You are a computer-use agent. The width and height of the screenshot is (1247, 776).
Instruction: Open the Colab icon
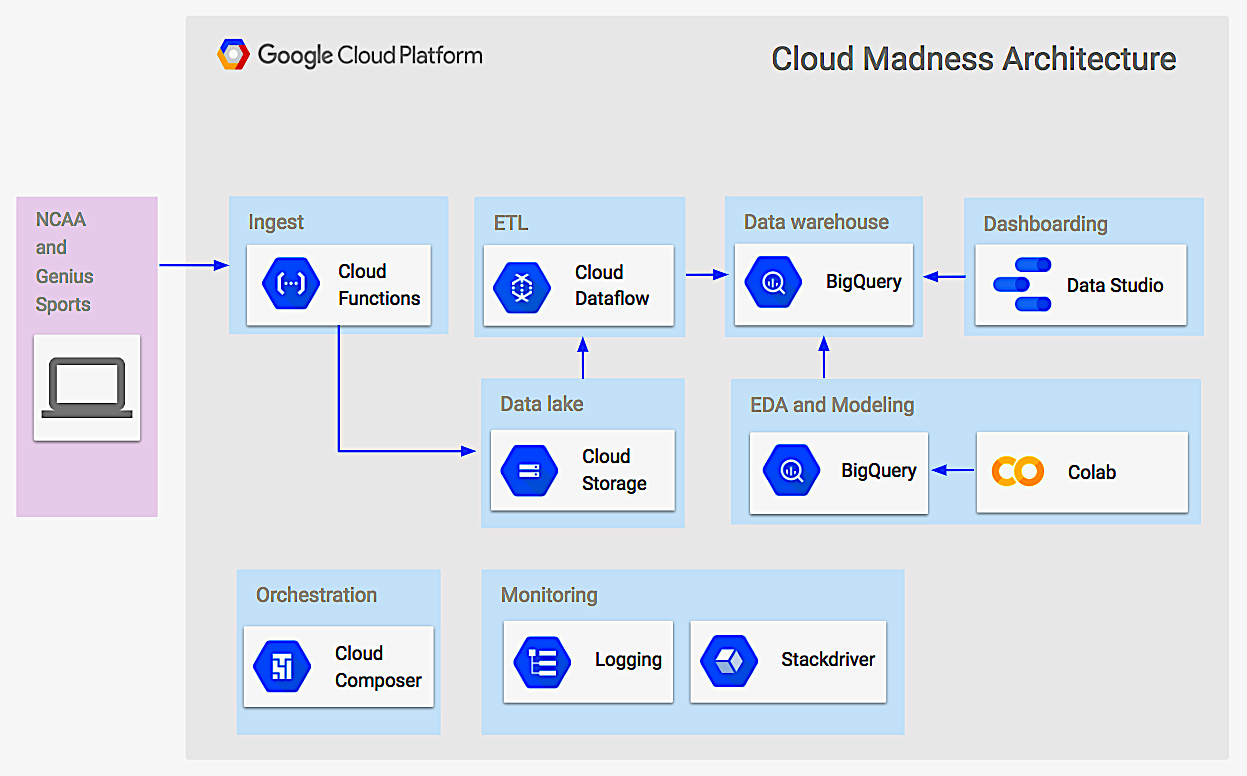[x=1017, y=470]
